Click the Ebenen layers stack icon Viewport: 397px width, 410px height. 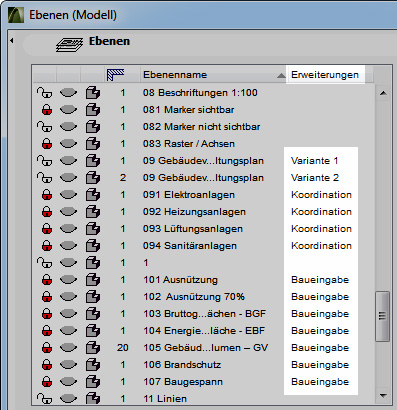pyautogui.click(x=69, y=45)
